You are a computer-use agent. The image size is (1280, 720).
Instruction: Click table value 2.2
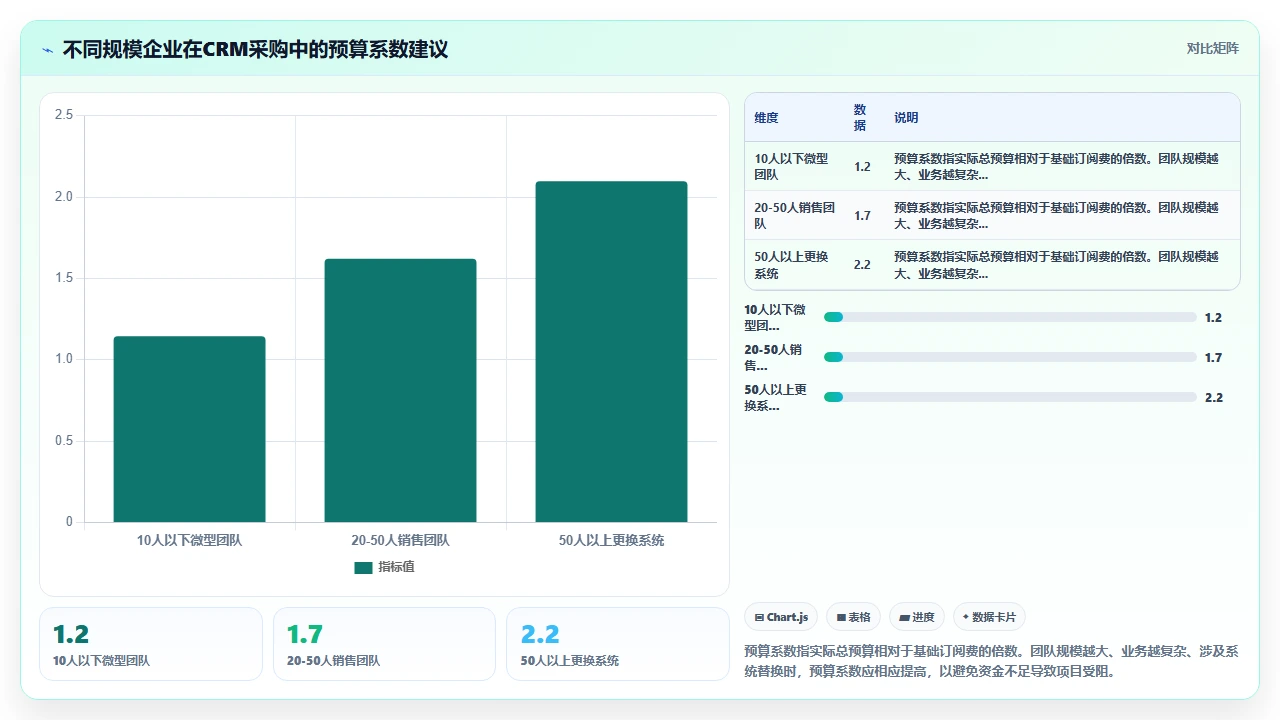pos(862,265)
